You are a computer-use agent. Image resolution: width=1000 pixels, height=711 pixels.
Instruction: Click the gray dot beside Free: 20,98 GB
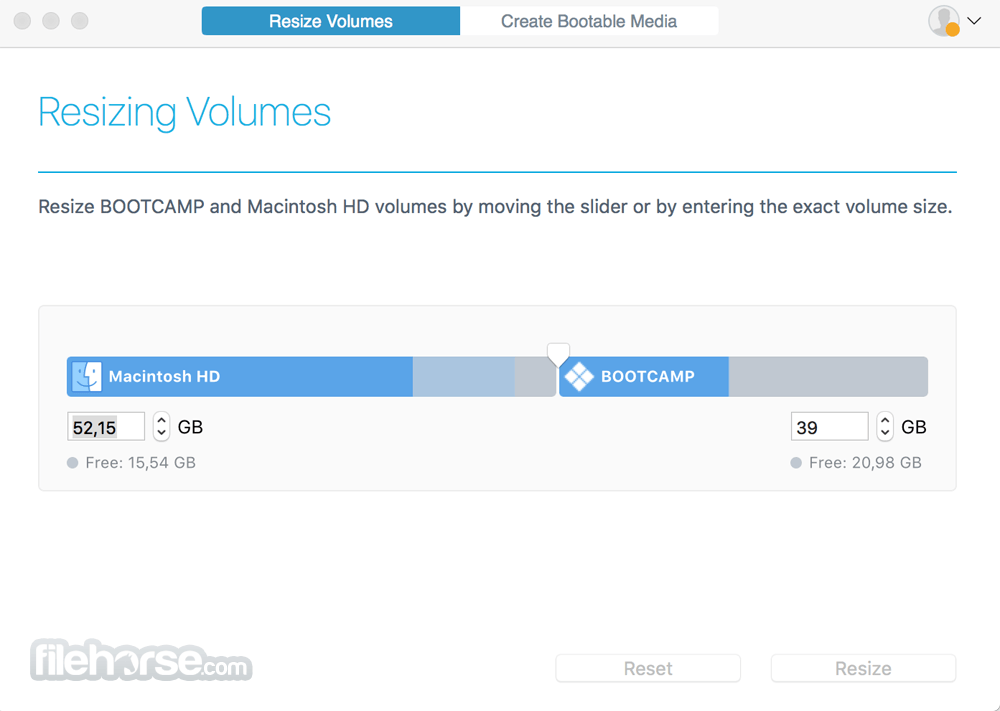pyautogui.click(x=796, y=463)
